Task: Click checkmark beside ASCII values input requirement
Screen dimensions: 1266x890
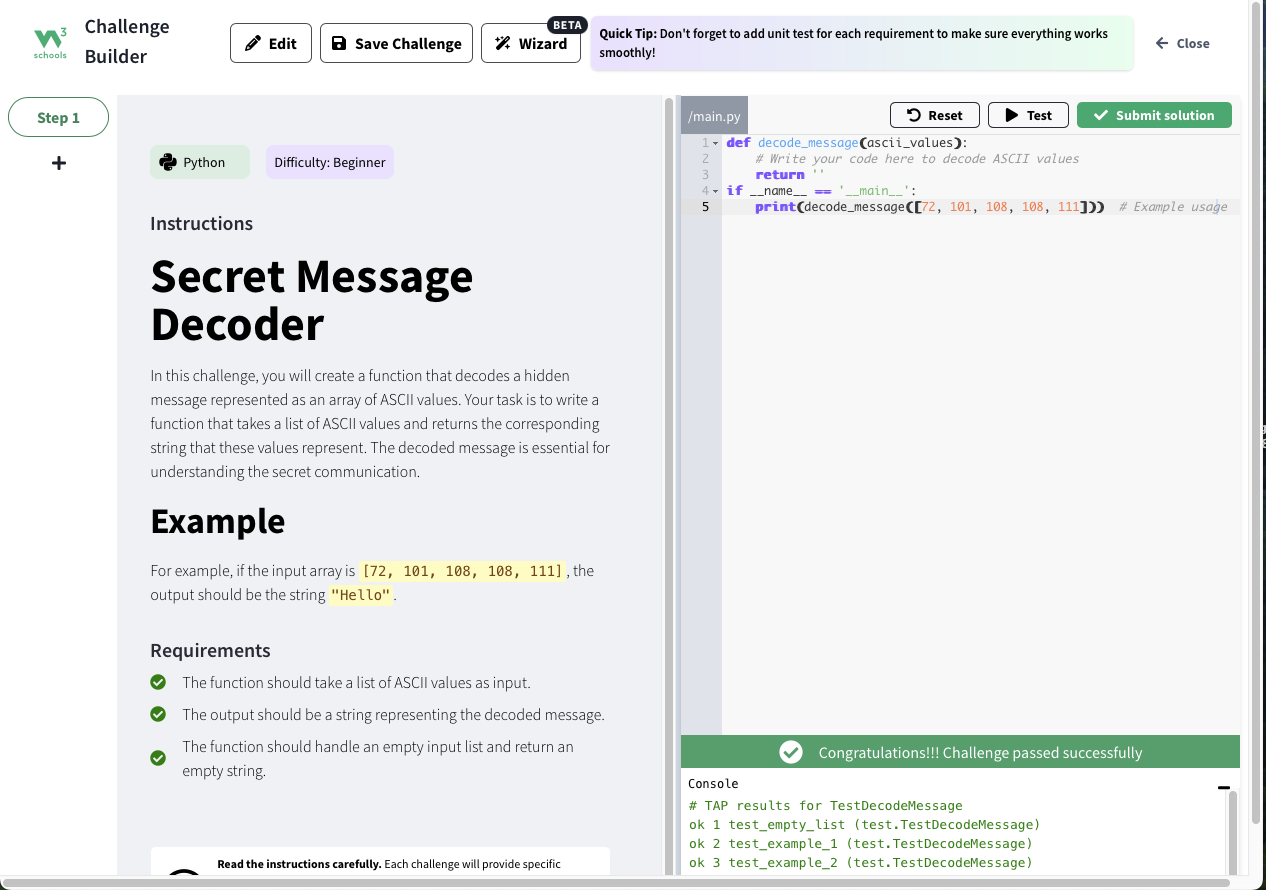Action: pos(158,682)
